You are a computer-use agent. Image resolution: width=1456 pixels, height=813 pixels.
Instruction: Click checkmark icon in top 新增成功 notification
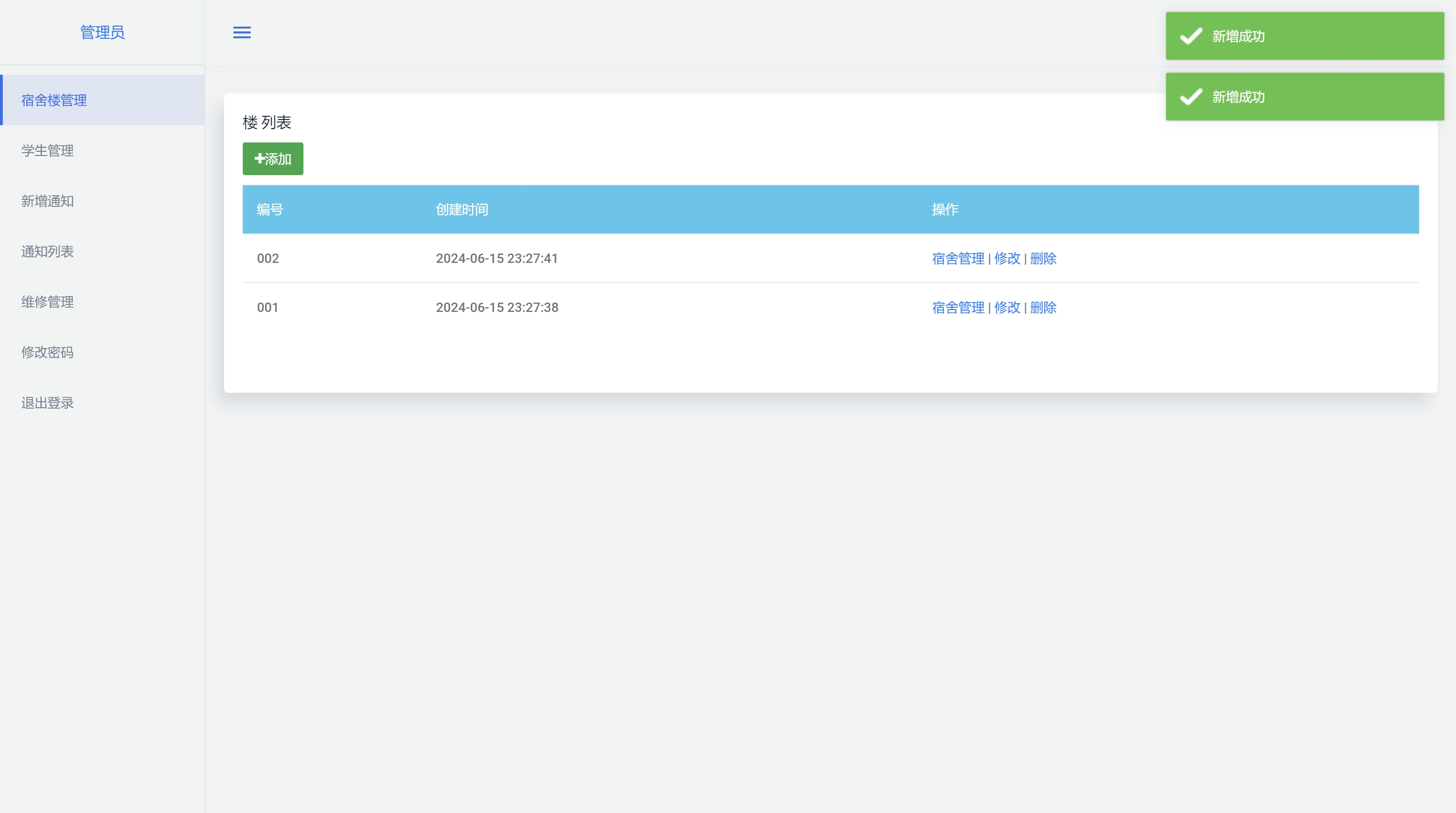(x=1191, y=36)
